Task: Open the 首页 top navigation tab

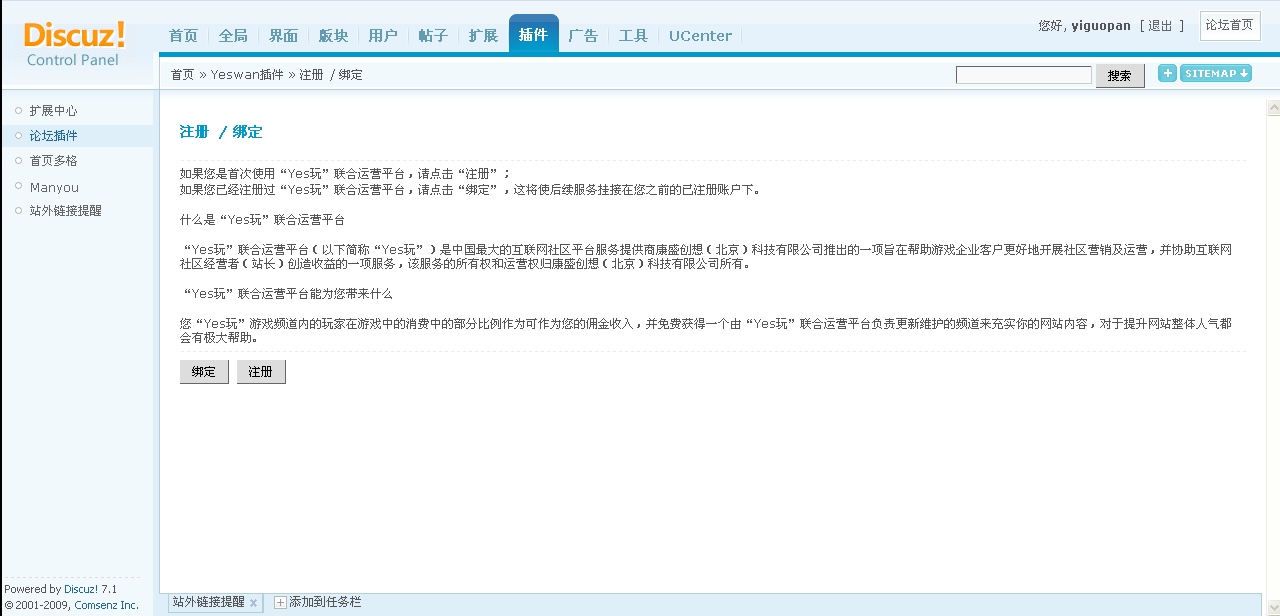Action: pos(183,35)
